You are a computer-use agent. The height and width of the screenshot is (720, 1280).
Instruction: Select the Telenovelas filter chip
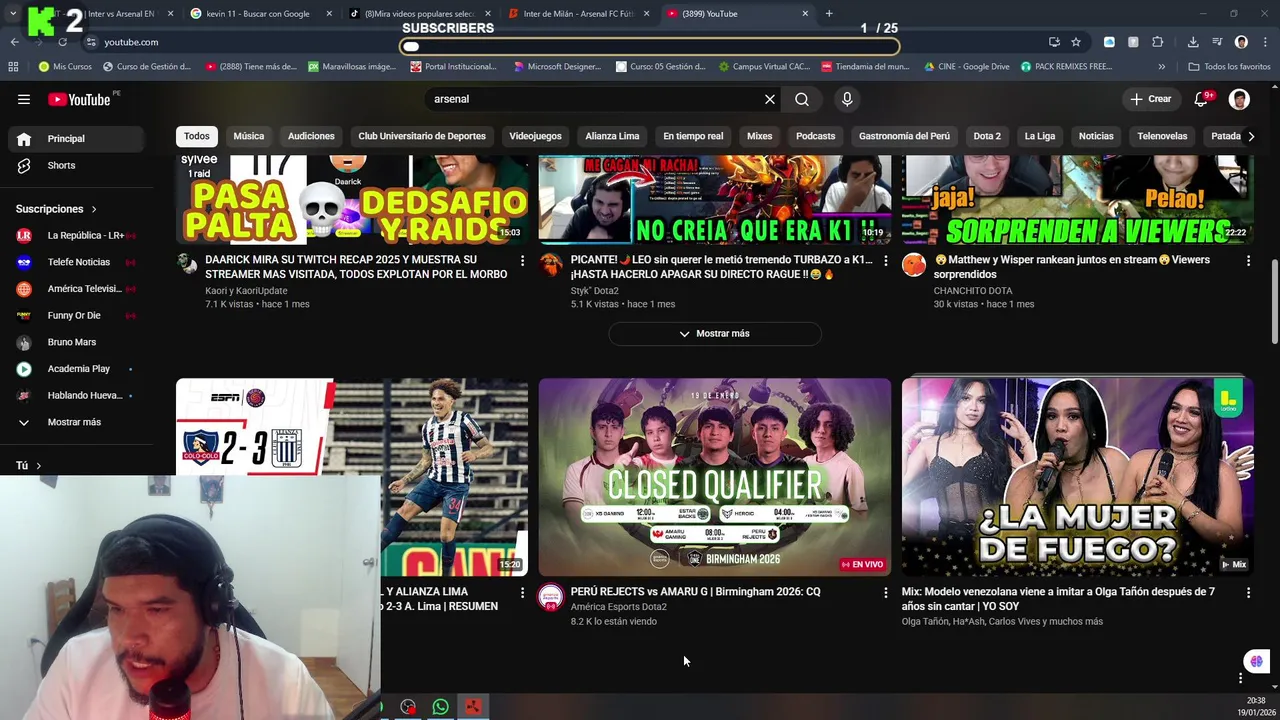1162,136
